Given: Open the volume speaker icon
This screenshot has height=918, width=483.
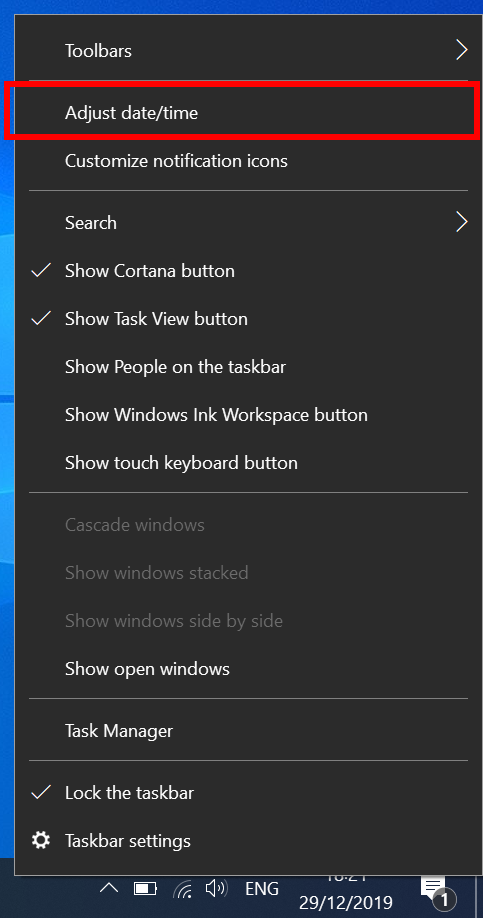Looking at the screenshot, I should [216, 889].
